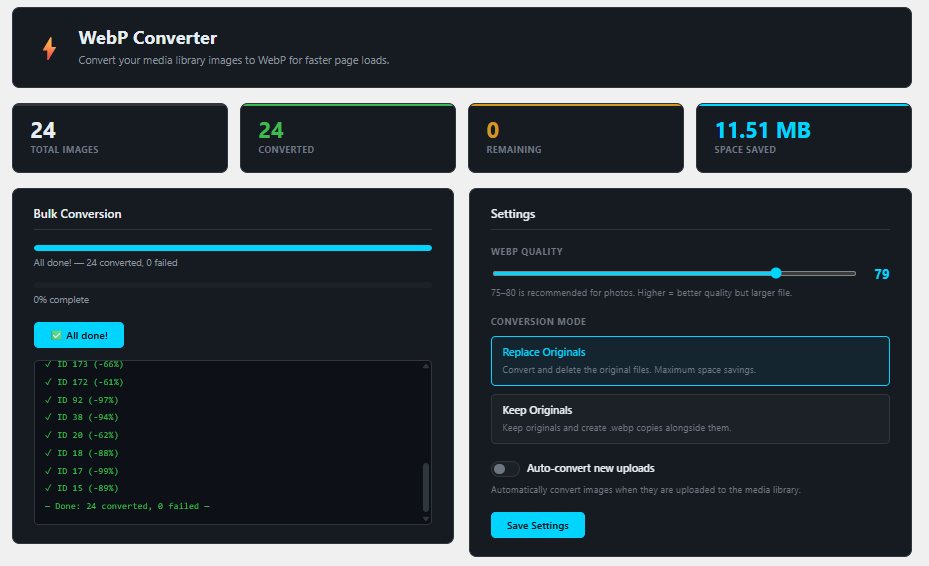Click the 11.51 MB Space Saved card
This screenshot has height=566, width=929.
pos(803,138)
